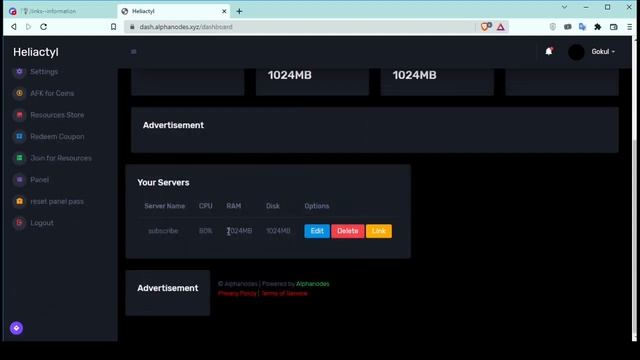Open the profile avatar
The height and width of the screenshot is (360, 640).
pyautogui.click(x=576, y=52)
